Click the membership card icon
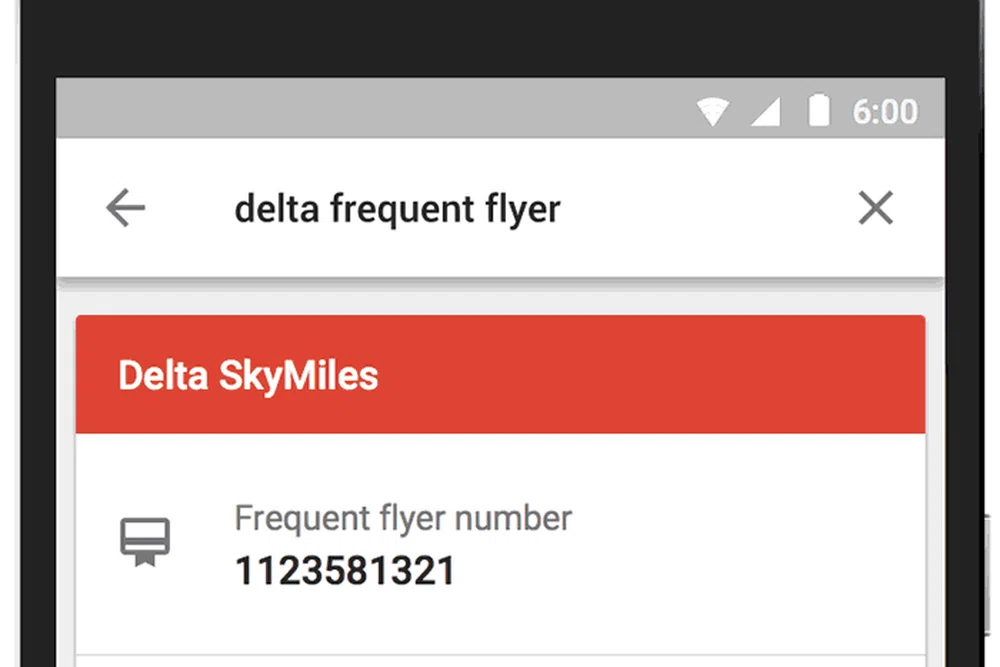Viewport: 1000px width, 667px height. [146, 543]
